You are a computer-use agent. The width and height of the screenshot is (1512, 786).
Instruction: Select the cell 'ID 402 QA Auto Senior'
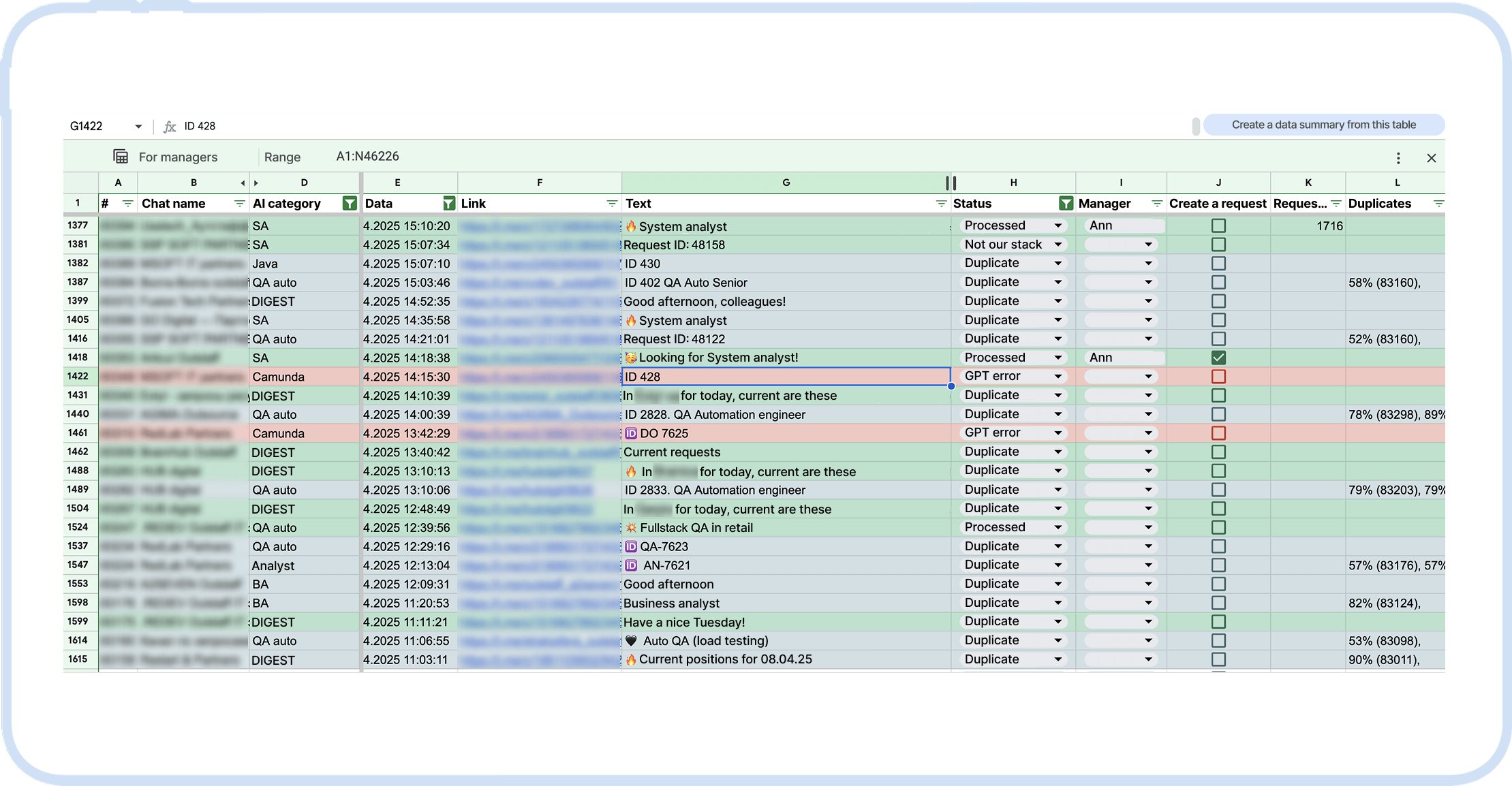coord(786,283)
